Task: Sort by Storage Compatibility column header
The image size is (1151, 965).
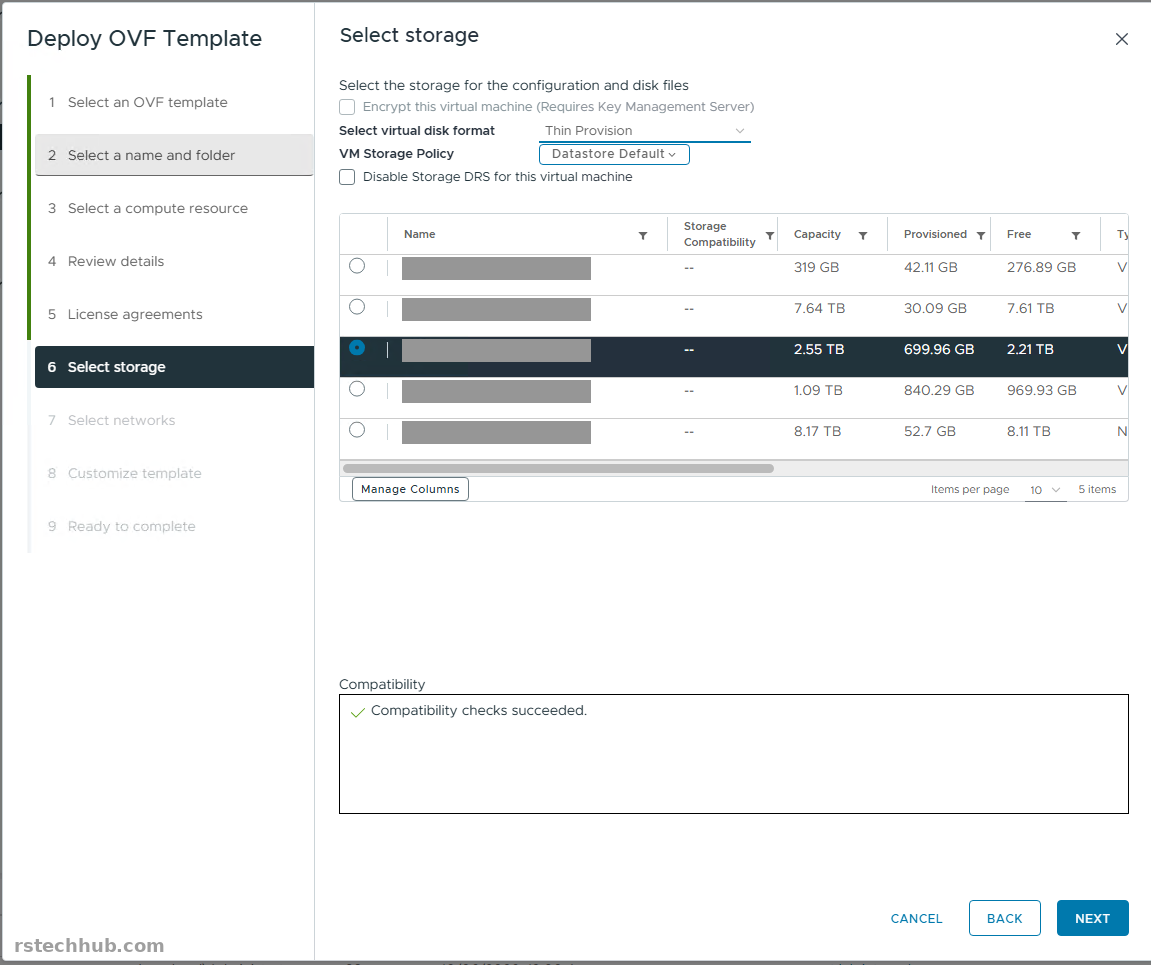Action: [x=719, y=234]
